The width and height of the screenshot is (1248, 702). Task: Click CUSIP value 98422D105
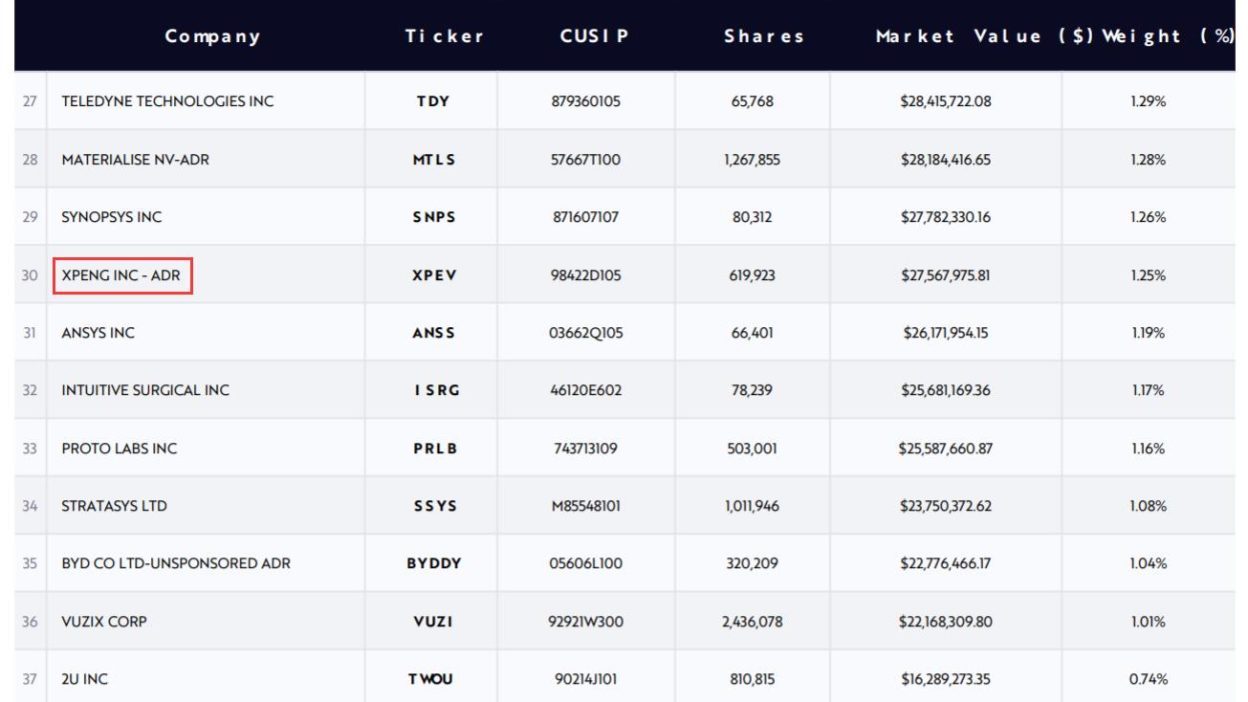tap(586, 275)
